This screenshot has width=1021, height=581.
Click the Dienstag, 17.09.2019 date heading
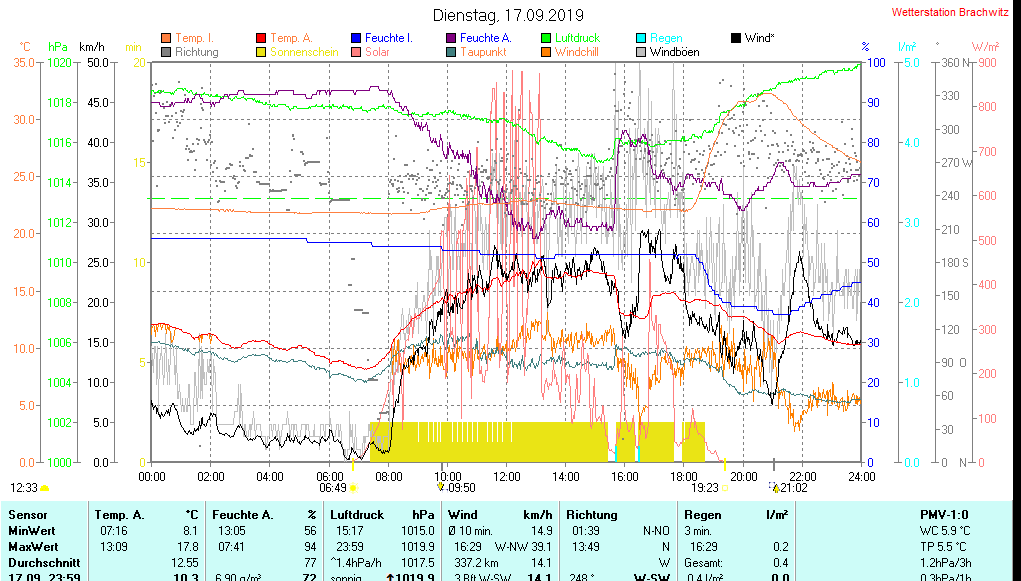click(508, 15)
